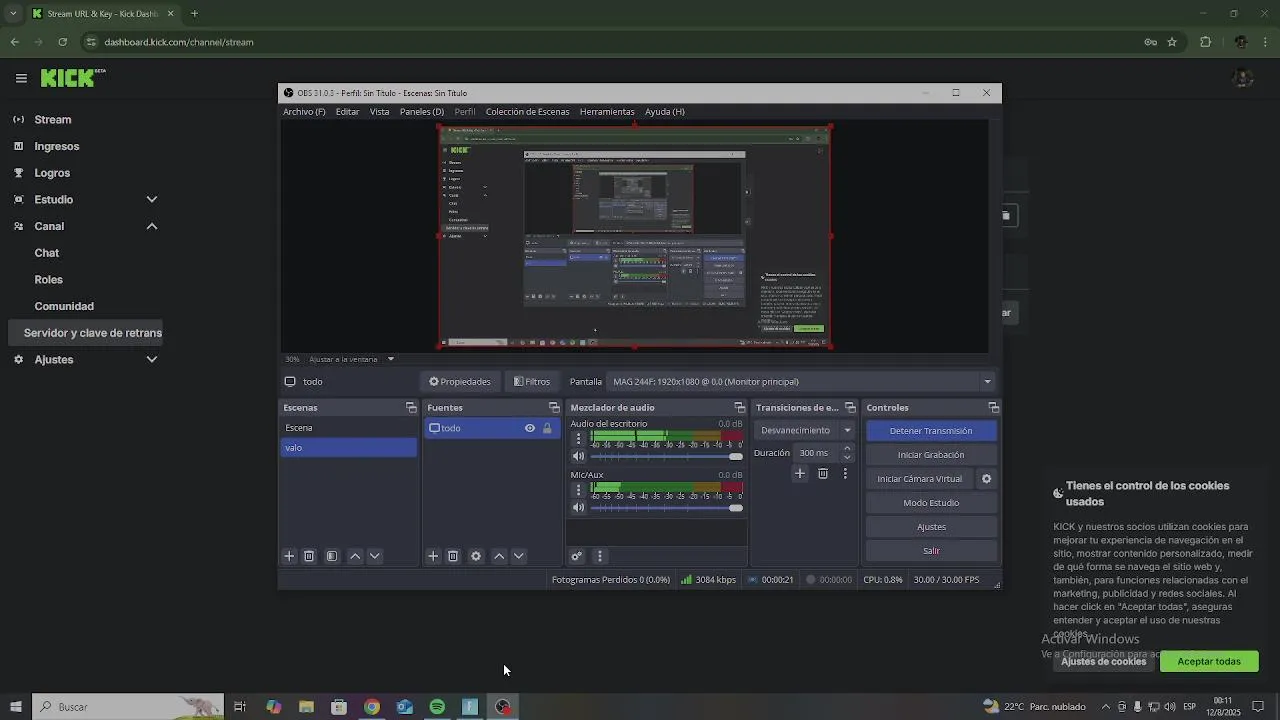This screenshot has width=1280, height=720.
Task: Add a transition with the plus icon
Action: (800, 473)
